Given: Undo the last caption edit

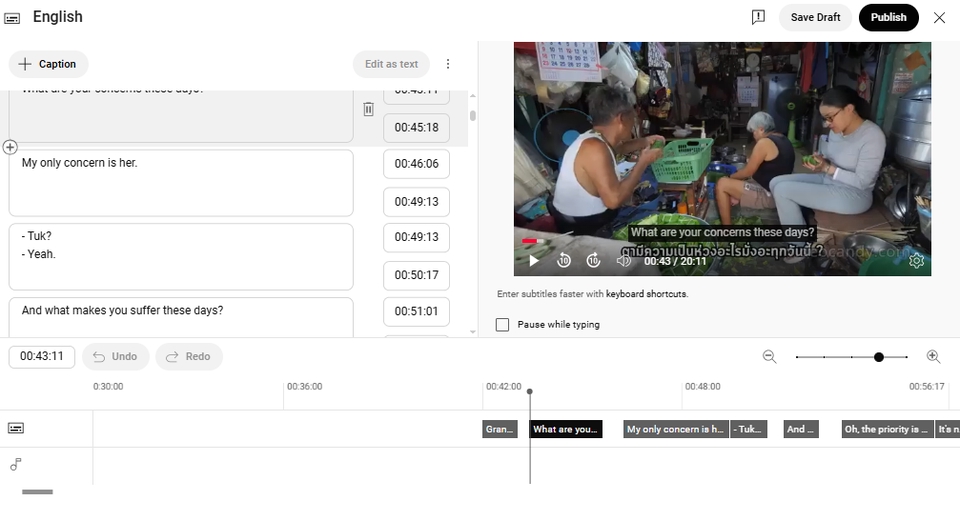Looking at the screenshot, I should pyautogui.click(x=115, y=357).
